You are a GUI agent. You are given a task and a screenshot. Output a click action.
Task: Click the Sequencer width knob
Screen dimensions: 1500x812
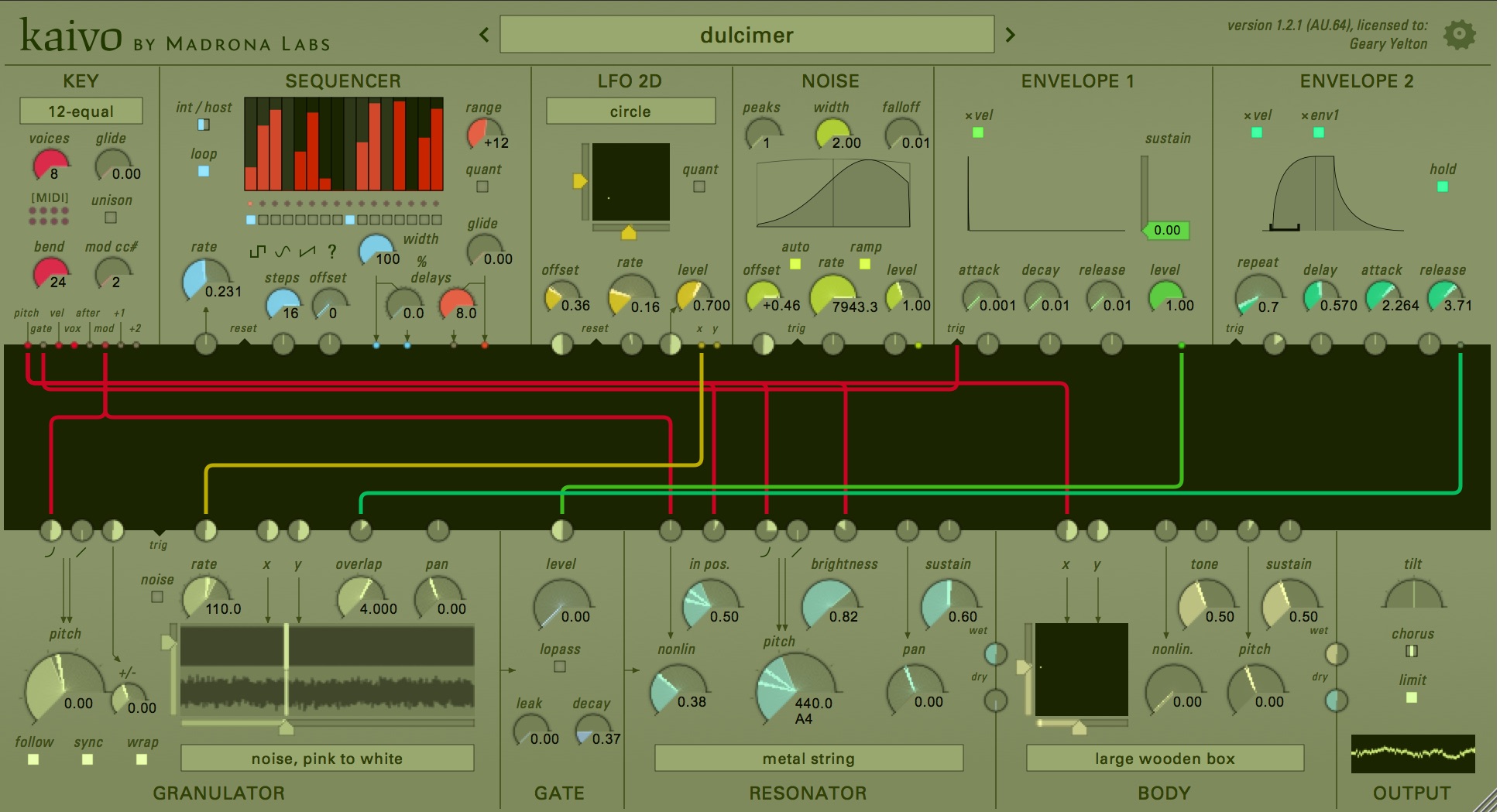click(x=377, y=250)
